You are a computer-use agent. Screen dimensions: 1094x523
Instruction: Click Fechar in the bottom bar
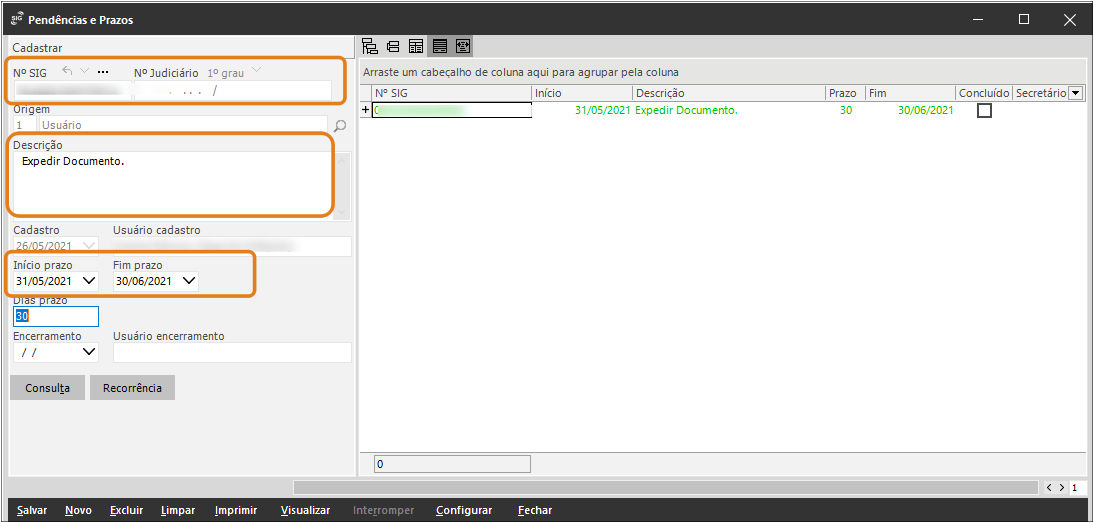(535, 510)
